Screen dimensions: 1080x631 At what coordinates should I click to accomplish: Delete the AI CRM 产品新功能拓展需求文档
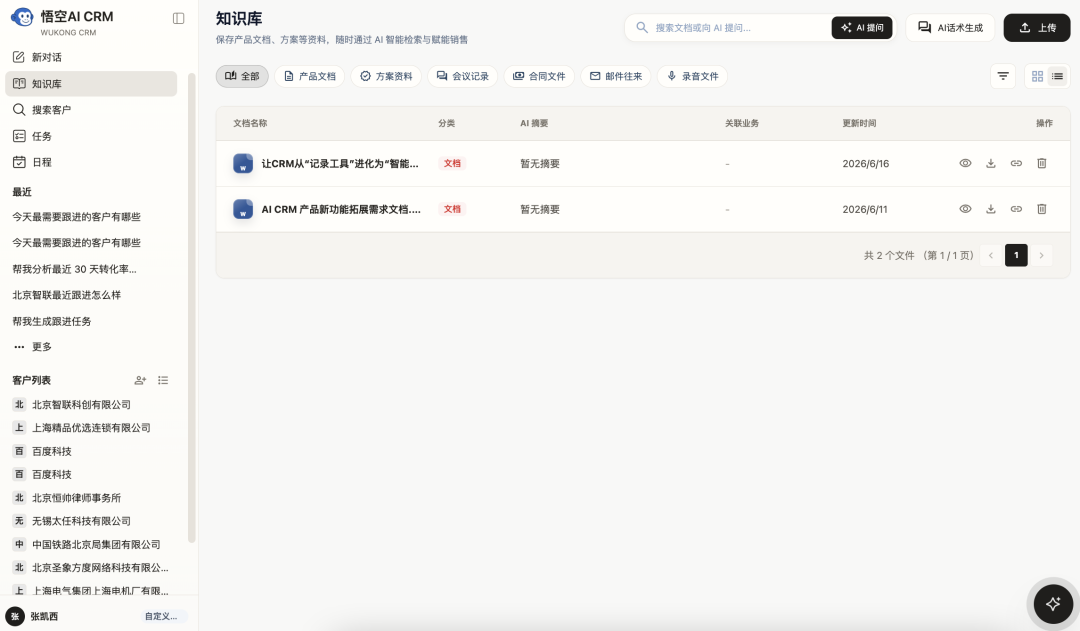coord(1041,209)
